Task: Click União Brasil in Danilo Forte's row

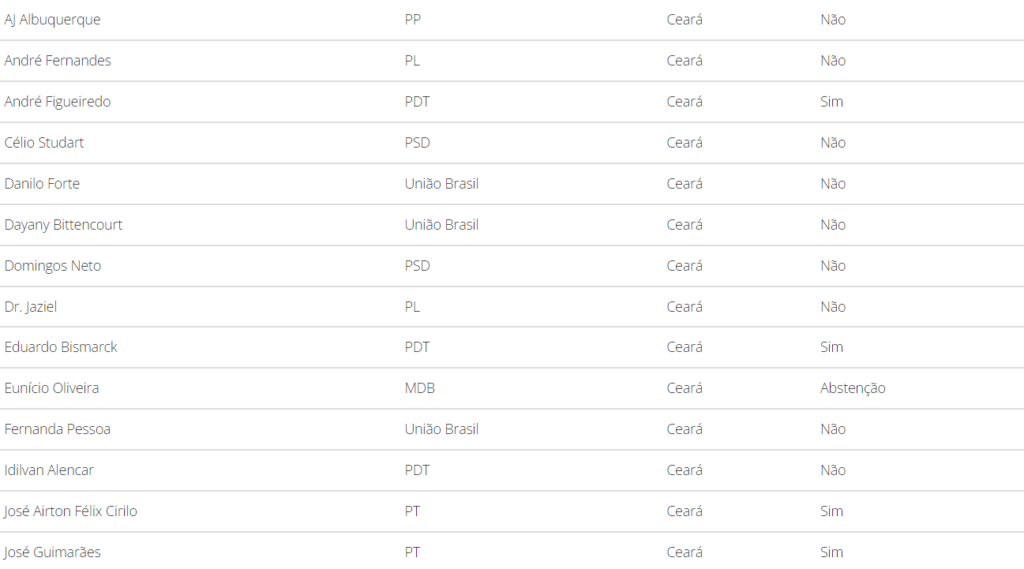Action: (x=442, y=184)
